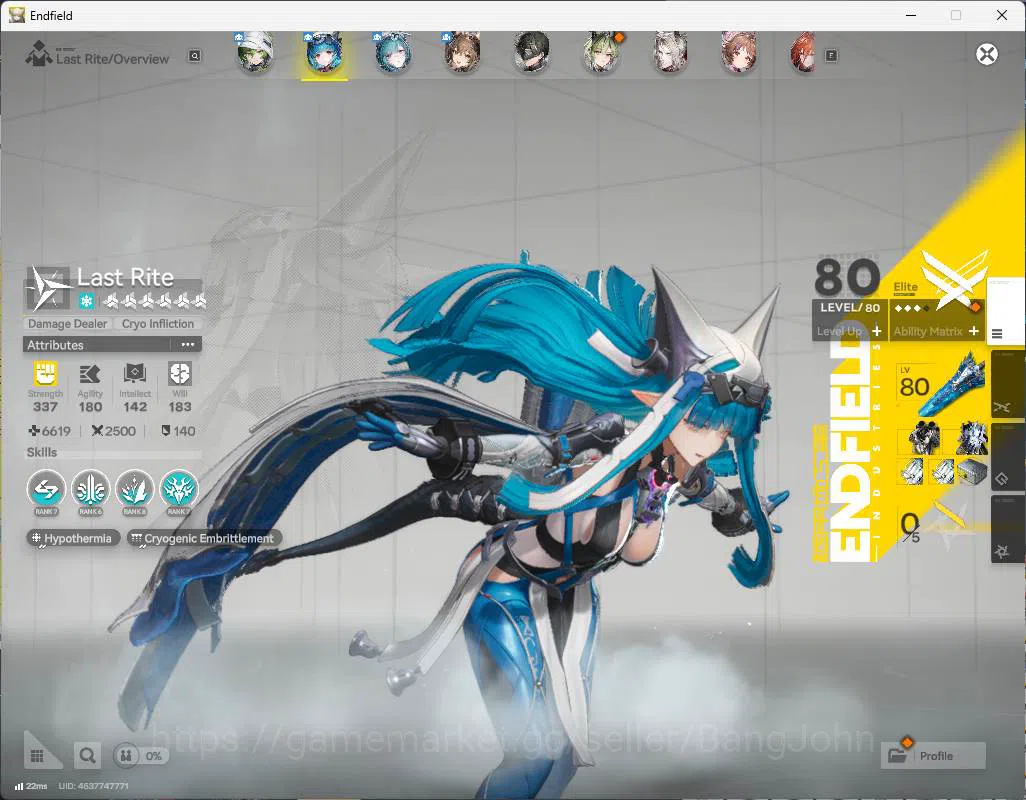Open the dark armor gear slot
This screenshot has width=1026, height=800.
tap(925, 437)
